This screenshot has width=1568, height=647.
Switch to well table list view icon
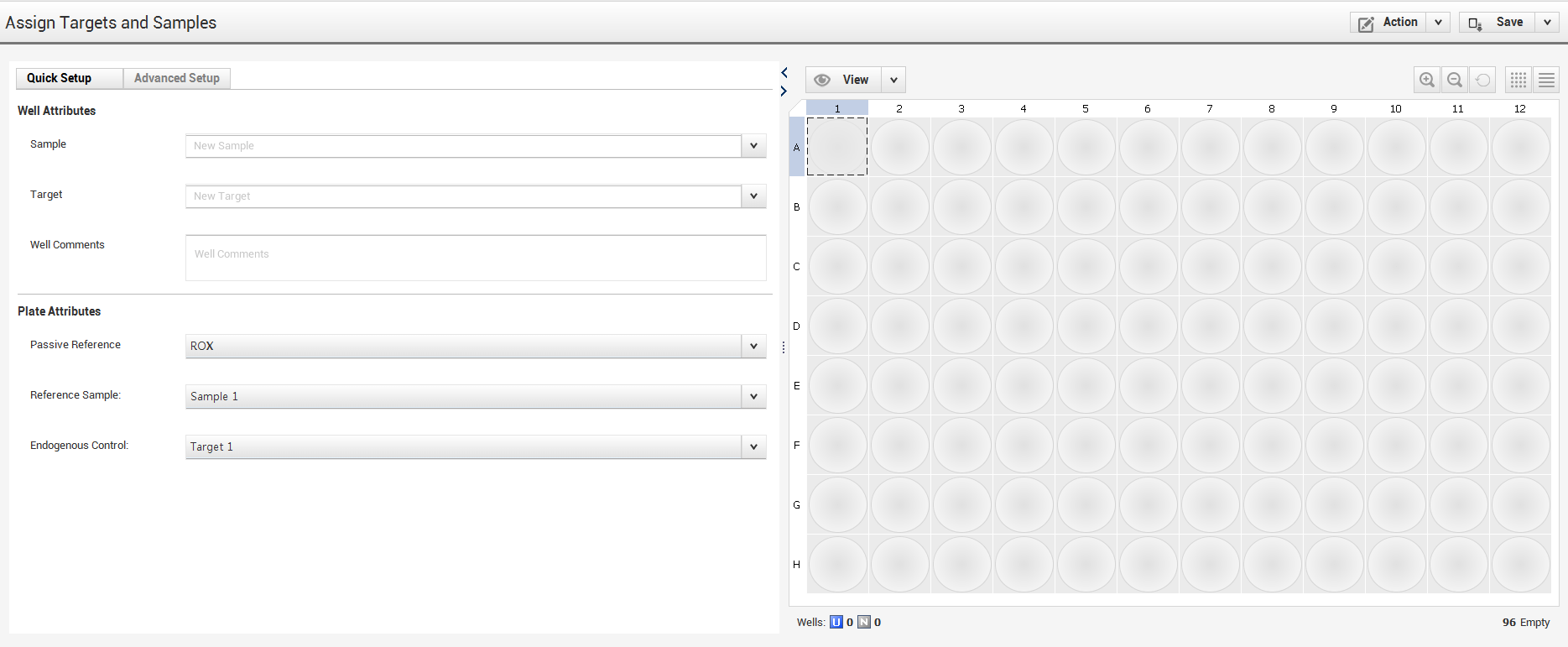coord(1546,80)
